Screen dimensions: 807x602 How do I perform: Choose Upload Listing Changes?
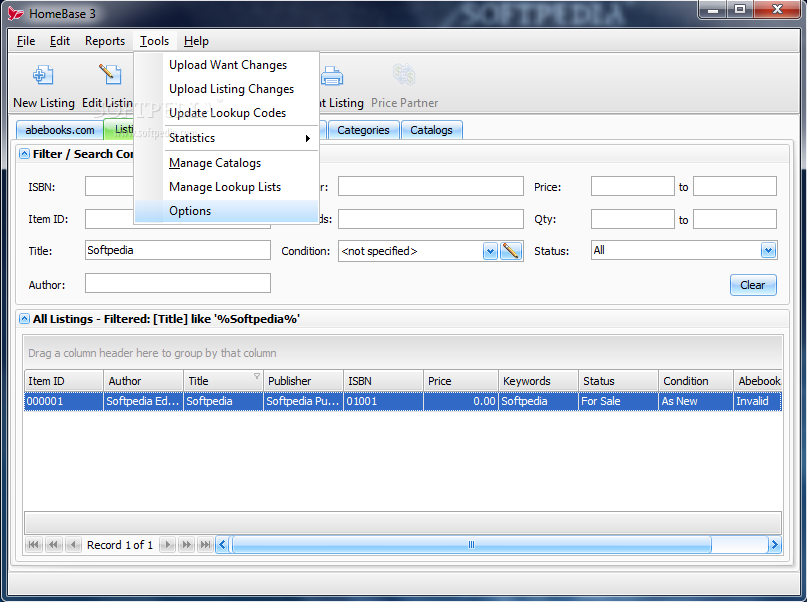232,89
